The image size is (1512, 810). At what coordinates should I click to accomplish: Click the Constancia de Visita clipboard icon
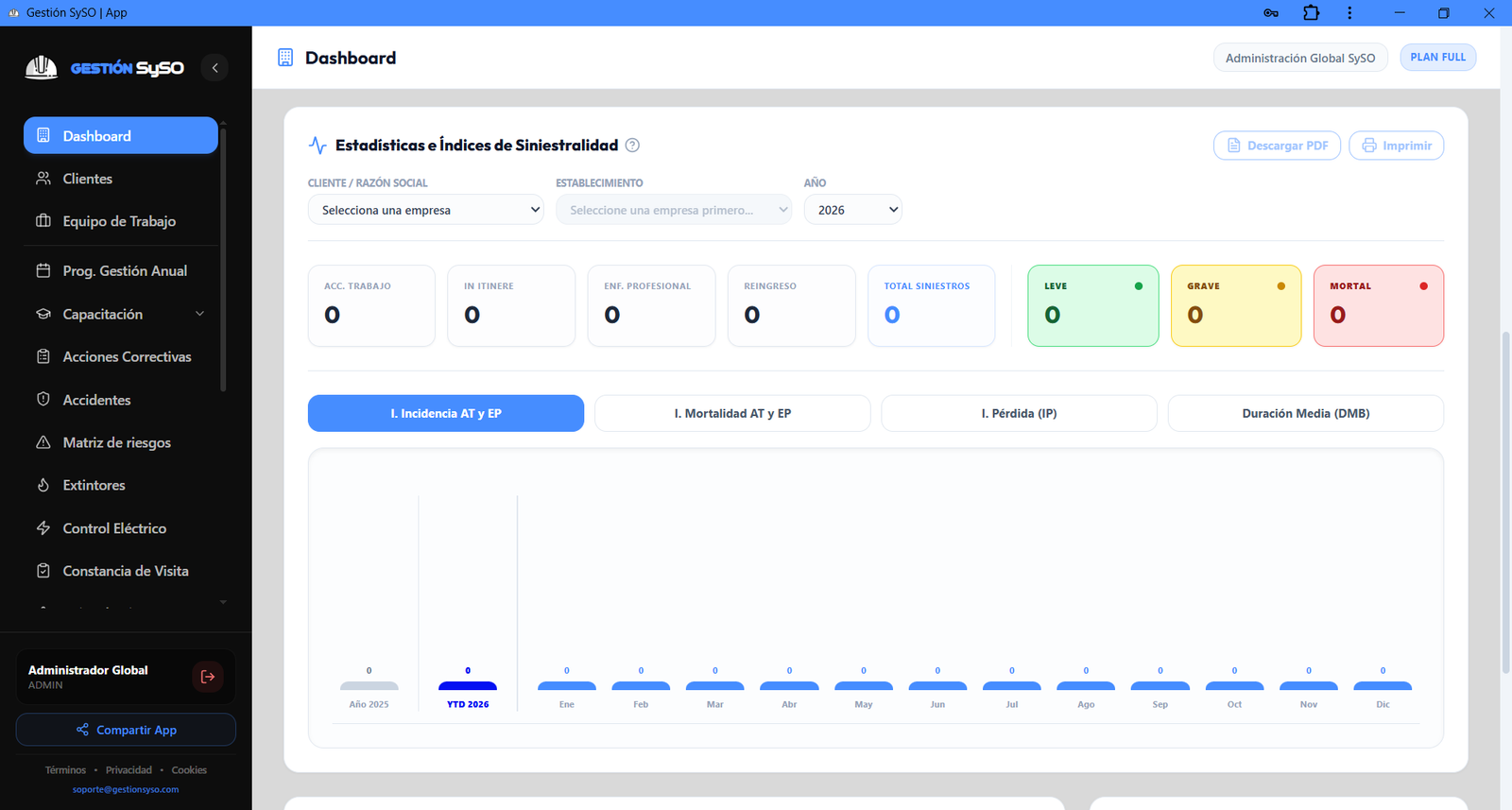(43, 571)
